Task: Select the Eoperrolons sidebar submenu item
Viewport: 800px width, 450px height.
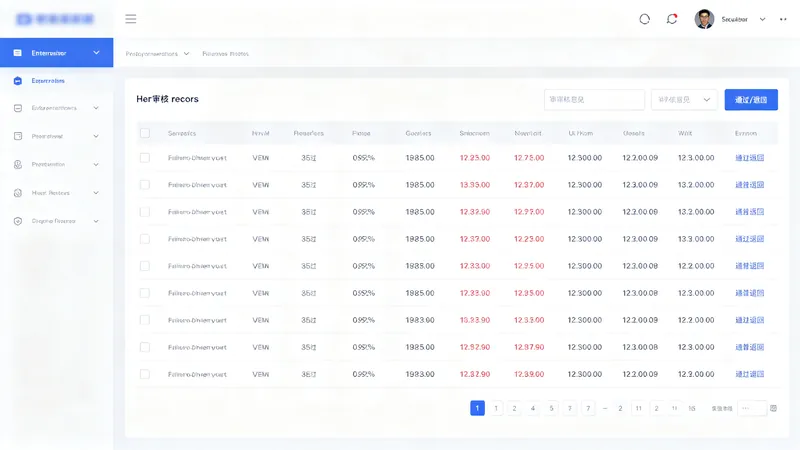Action: (x=48, y=81)
